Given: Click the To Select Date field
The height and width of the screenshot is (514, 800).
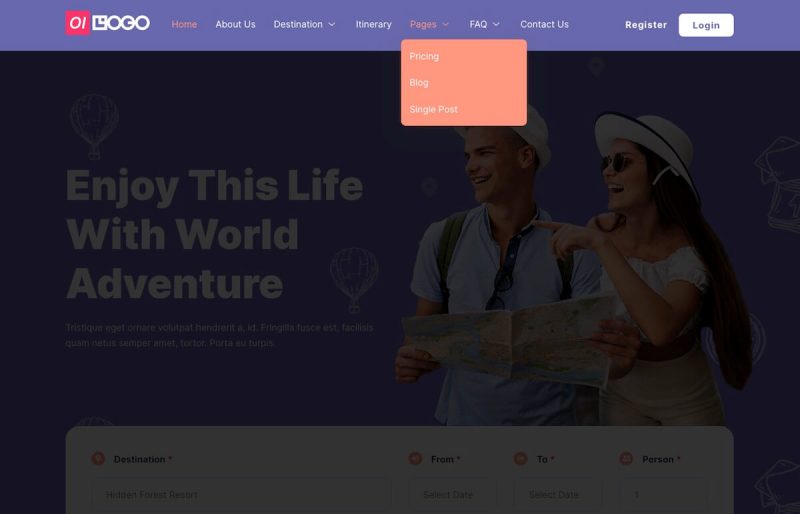Looking at the screenshot, I should pyautogui.click(x=558, y=495).
